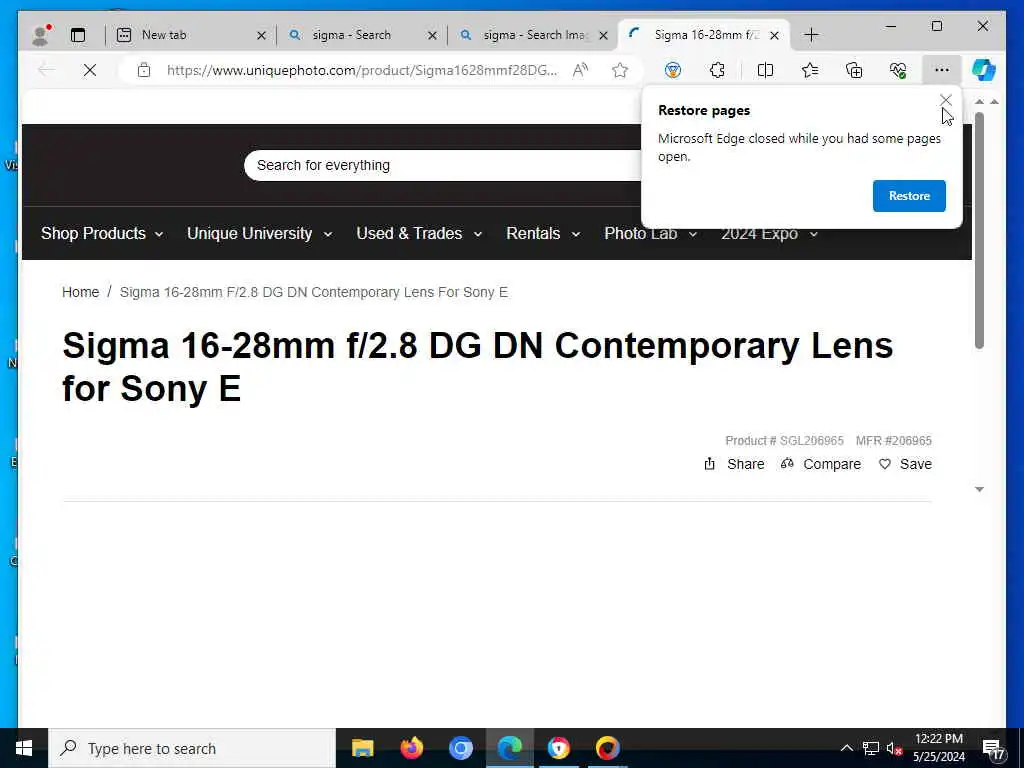Click the Search for everything field
The image size is (1024, 768).
coord(442,165)
